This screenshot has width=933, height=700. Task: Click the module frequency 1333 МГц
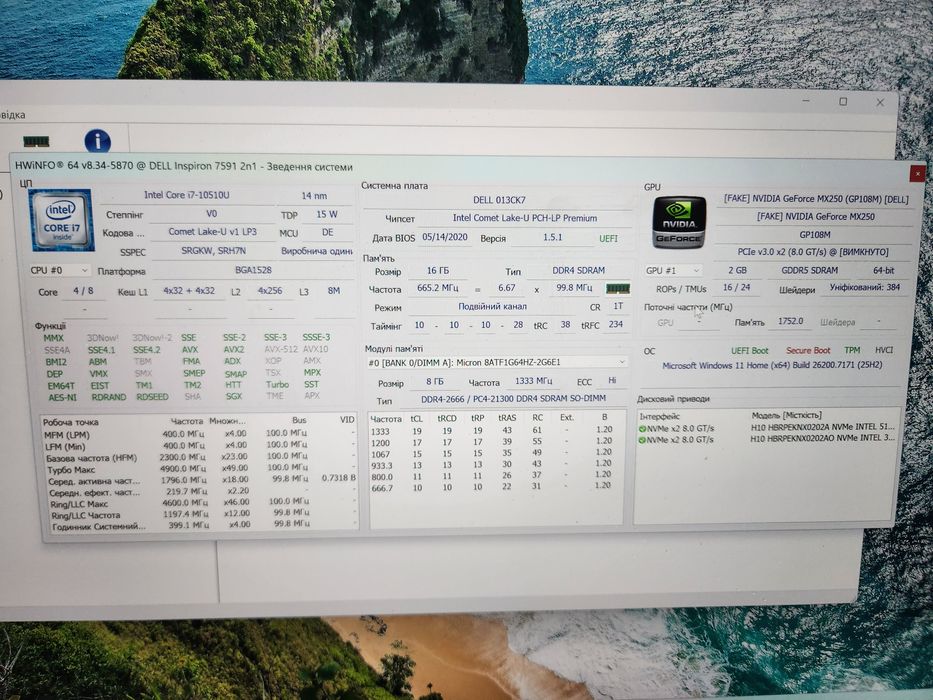(x=534, y=380)
